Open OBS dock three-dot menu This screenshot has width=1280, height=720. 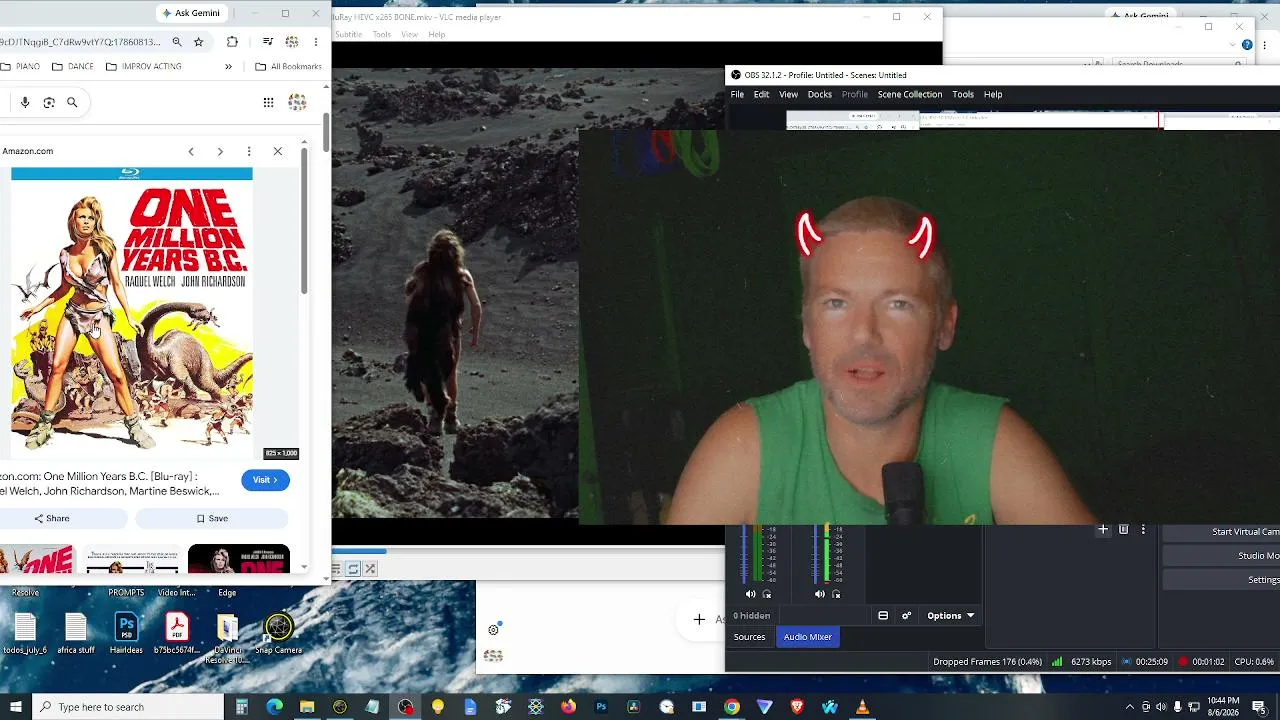coord(1143,530)
